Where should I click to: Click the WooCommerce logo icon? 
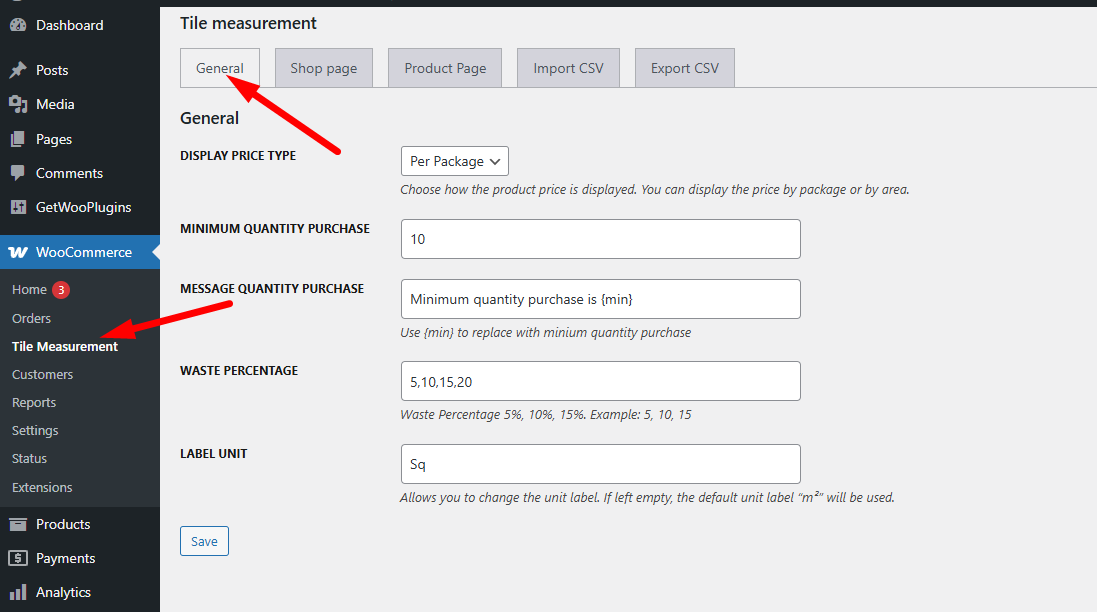pos(18,252)
